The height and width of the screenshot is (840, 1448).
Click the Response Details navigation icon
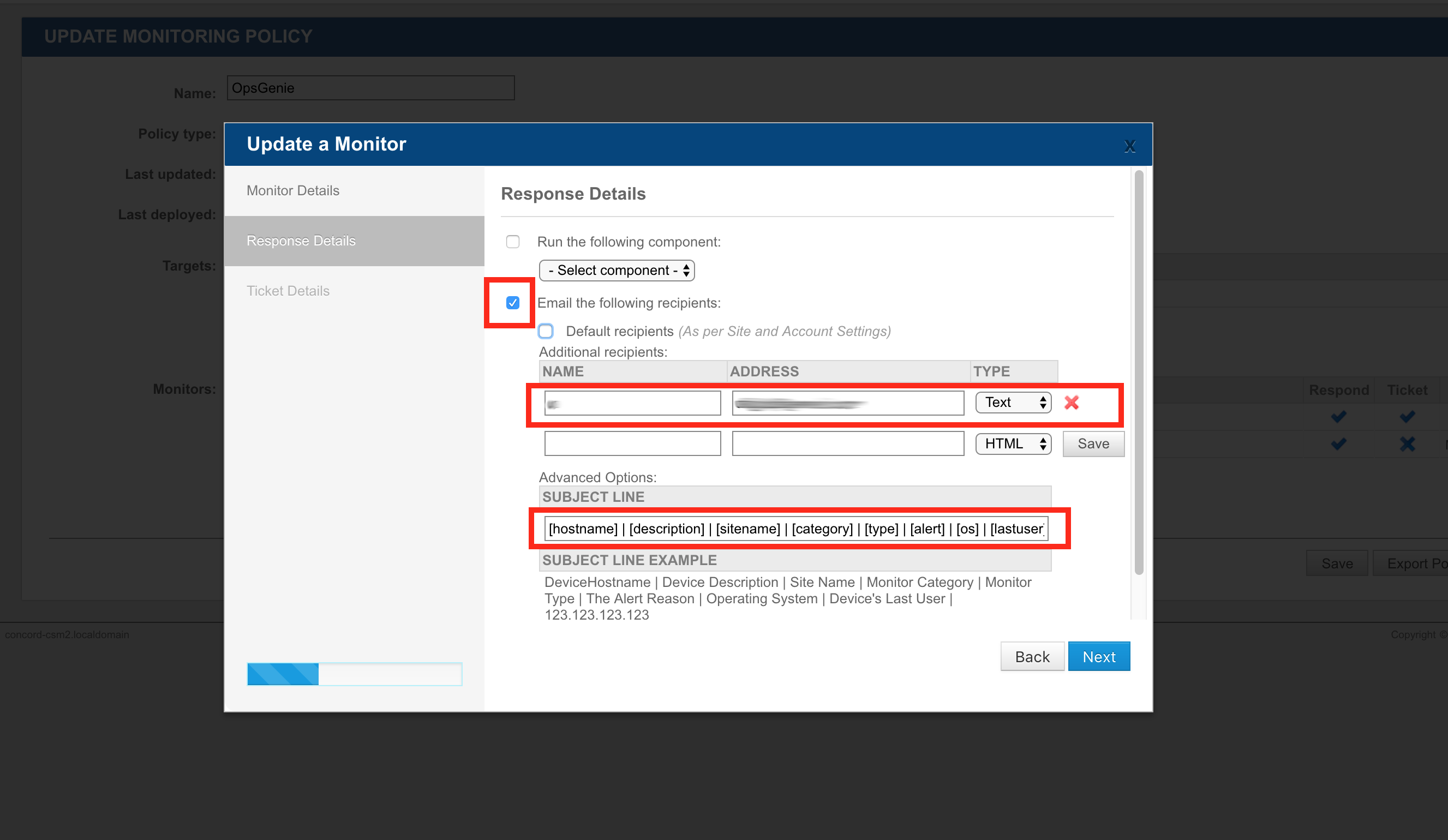click(x=300, y=240)
